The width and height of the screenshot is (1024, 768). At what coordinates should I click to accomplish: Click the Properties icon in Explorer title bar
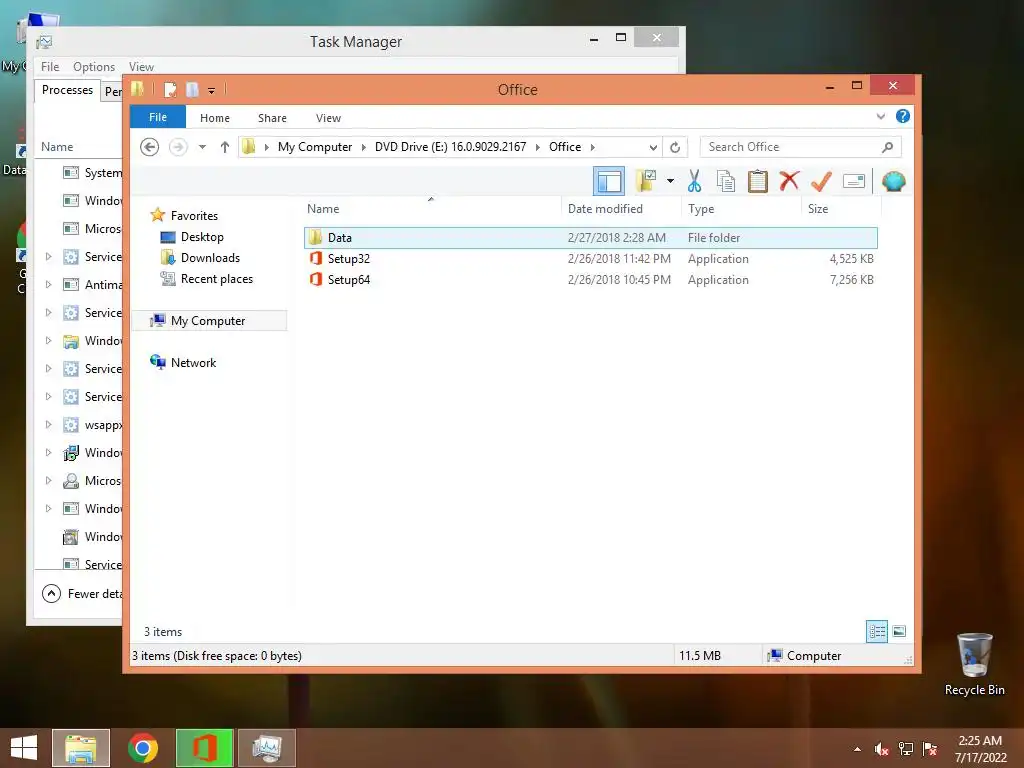click(x=170, y=89)
